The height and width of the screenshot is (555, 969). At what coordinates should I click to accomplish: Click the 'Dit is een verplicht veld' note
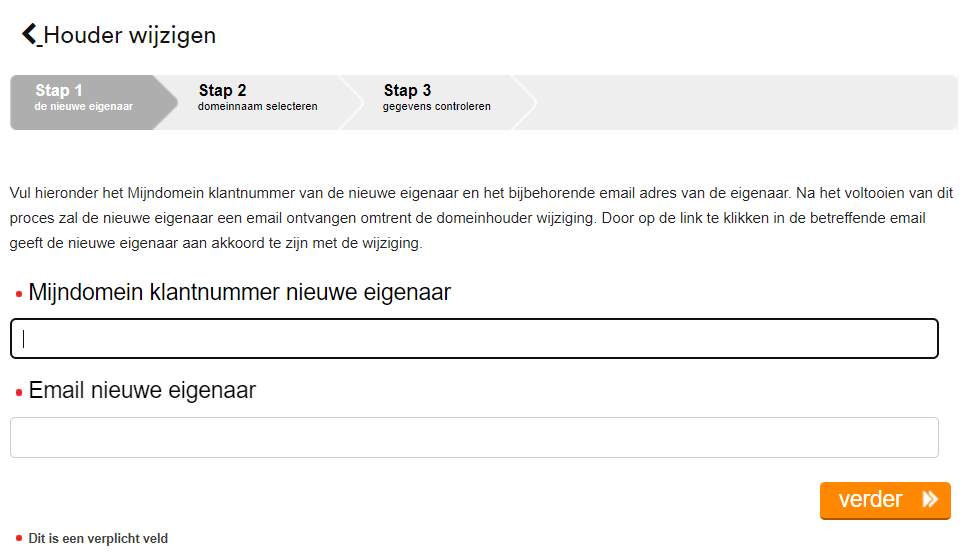point(98,539)
